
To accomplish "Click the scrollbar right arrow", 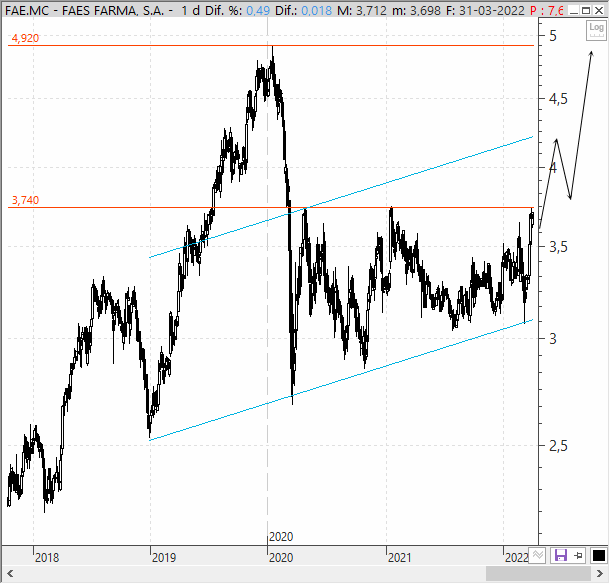I will (600, 573).
